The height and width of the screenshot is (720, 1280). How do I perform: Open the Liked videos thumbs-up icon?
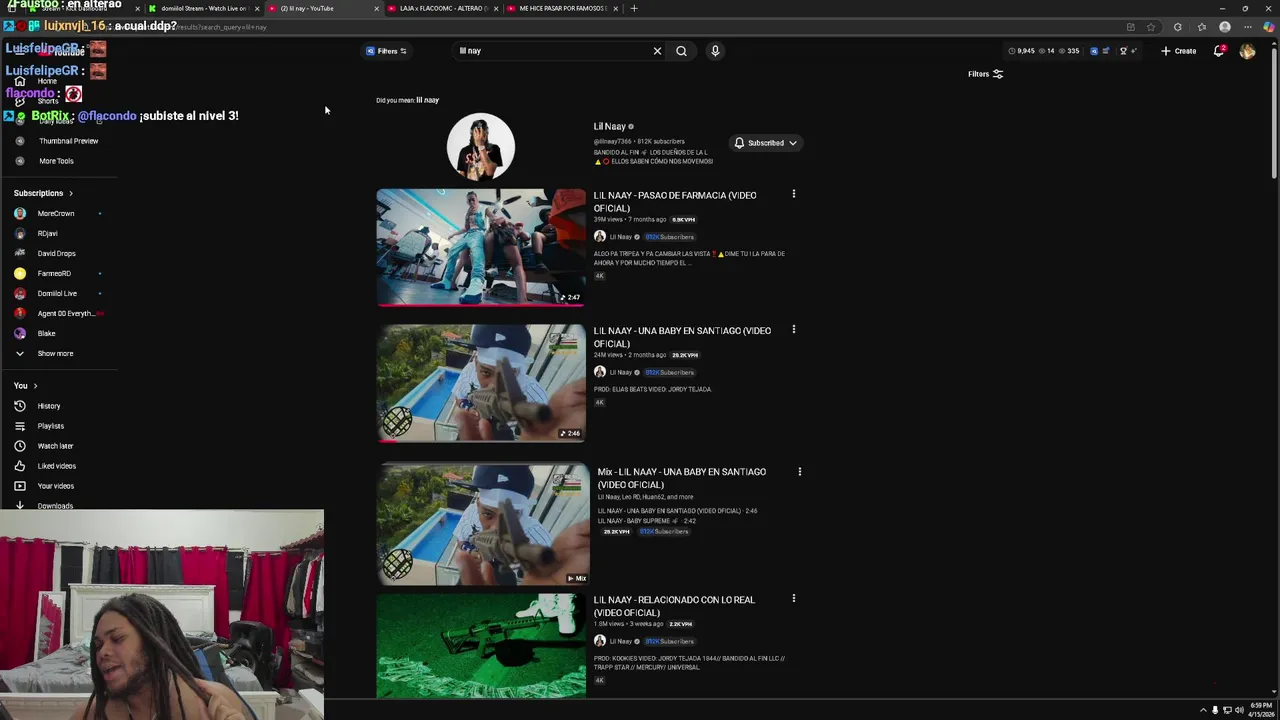(x=20, y=466)
